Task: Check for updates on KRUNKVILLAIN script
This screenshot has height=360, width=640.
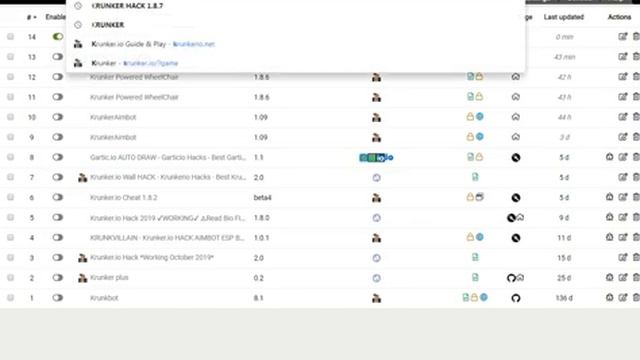Action: (x=609, y=238)
